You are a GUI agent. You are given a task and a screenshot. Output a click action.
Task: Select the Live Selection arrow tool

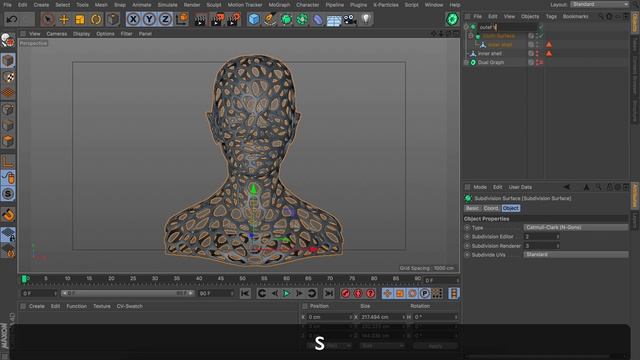[x=48, y=19]
